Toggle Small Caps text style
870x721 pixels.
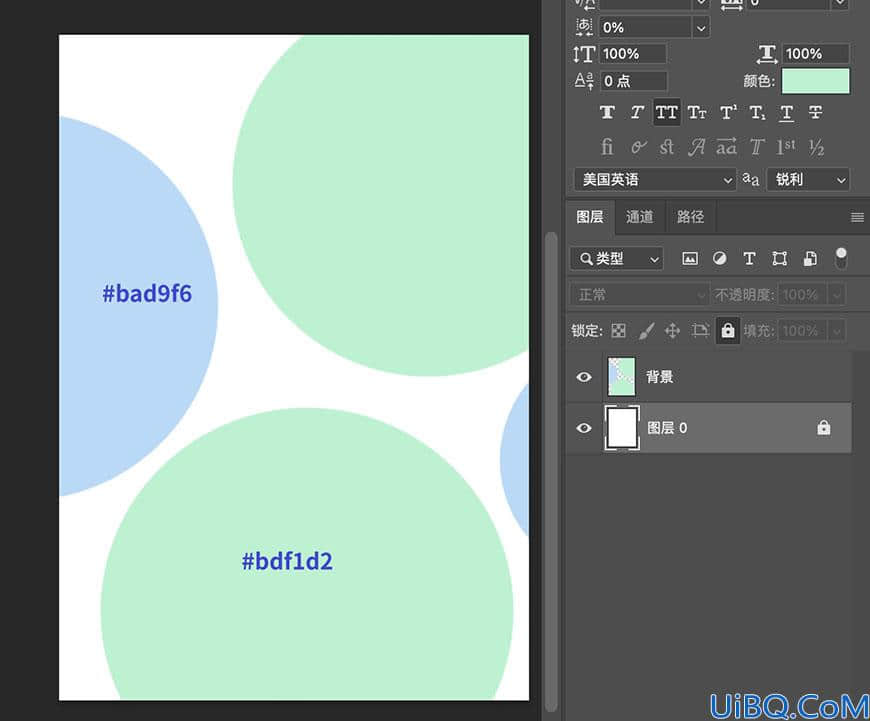click(697, 113)
